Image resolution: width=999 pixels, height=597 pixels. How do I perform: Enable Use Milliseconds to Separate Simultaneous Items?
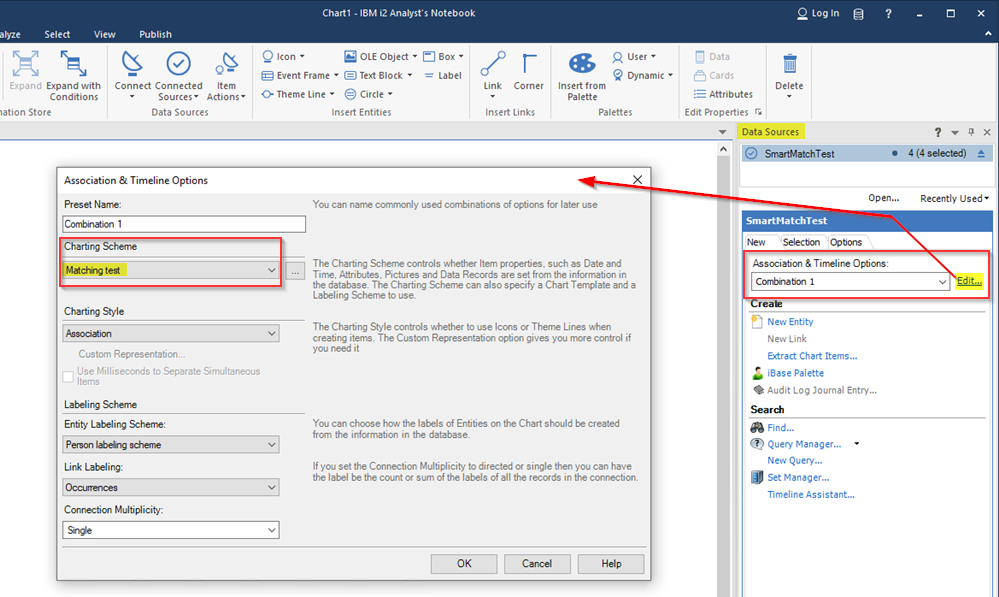coord(68,377)
